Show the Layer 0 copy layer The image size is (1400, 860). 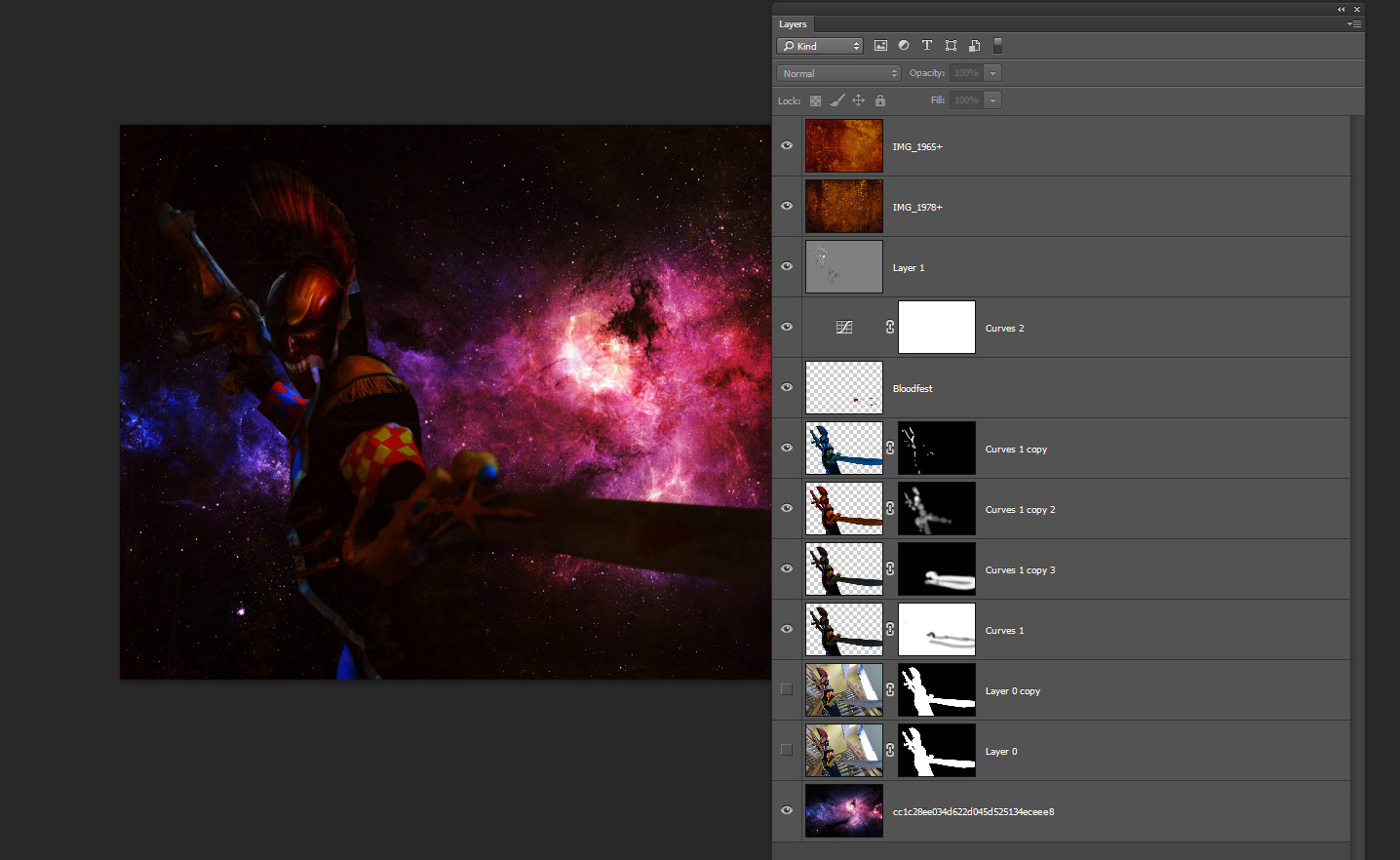coord(787,689)
